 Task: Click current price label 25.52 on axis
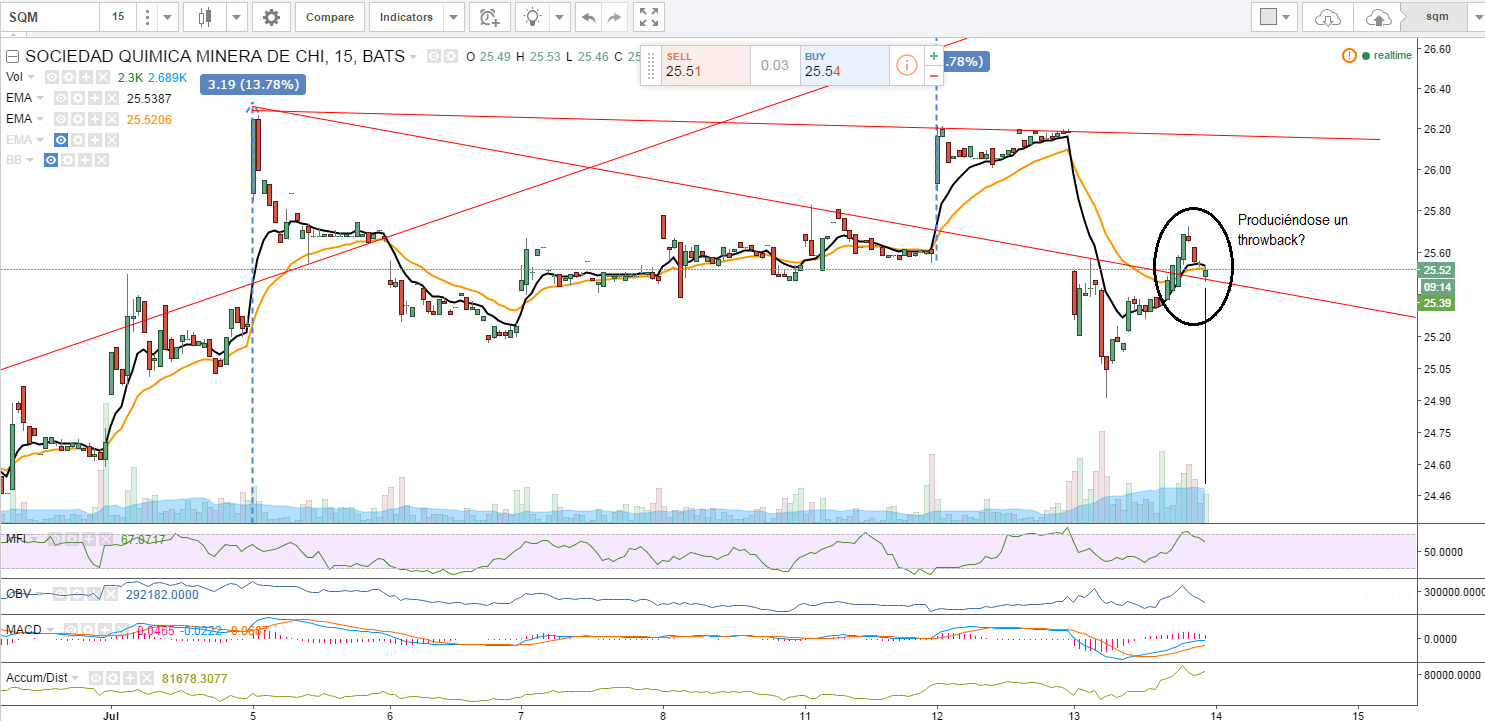coord(1439,270)
